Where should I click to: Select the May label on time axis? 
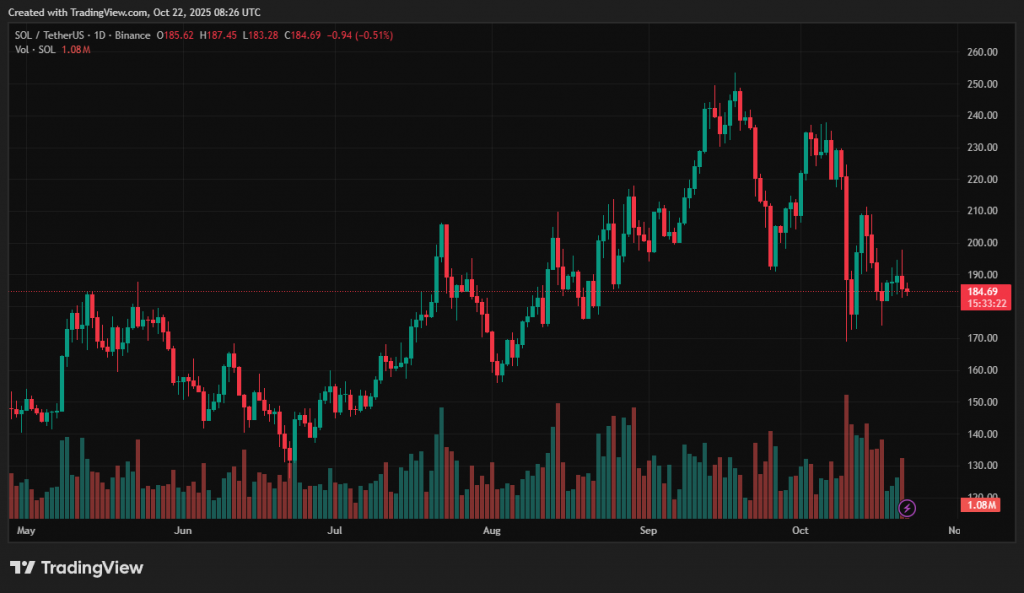27,530
